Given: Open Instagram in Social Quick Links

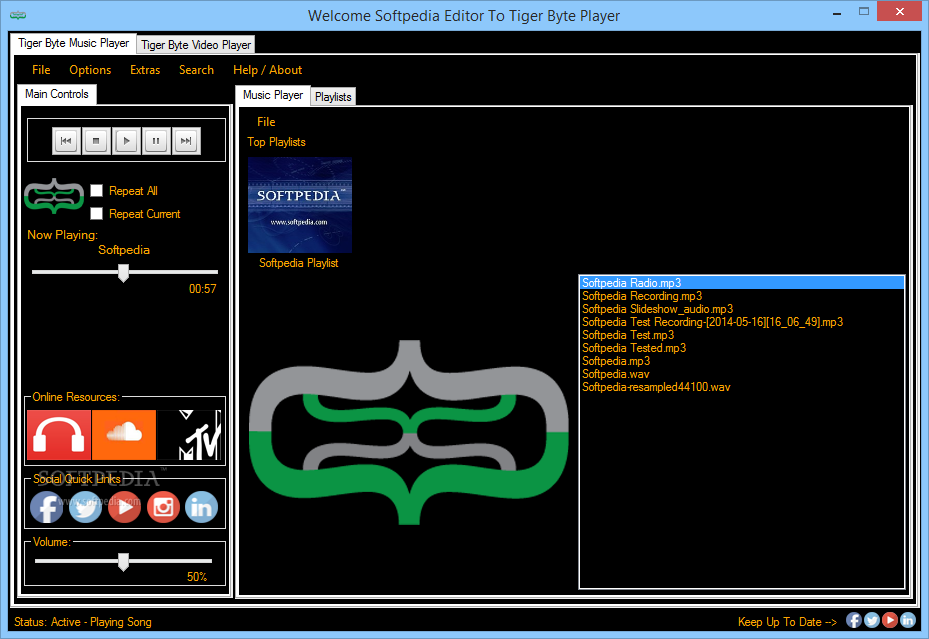Looking at the screenshot, I should tap(163, 508).
